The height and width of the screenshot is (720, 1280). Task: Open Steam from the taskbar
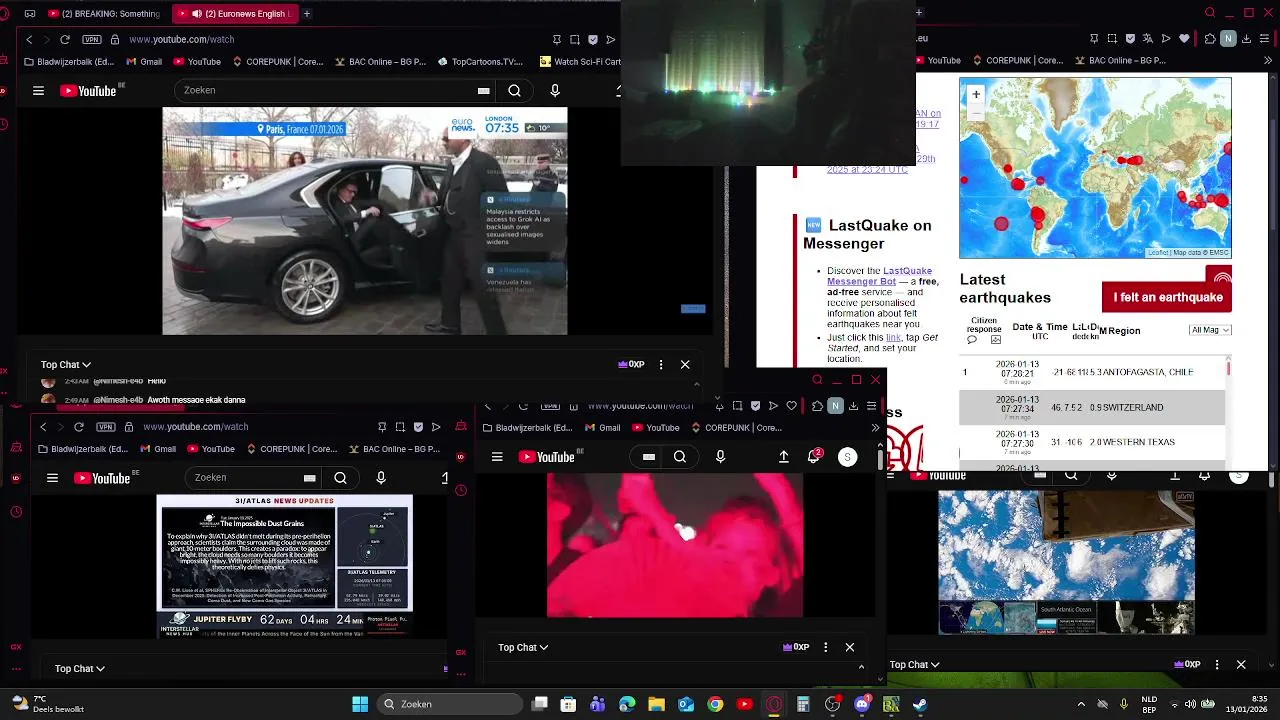920,704
